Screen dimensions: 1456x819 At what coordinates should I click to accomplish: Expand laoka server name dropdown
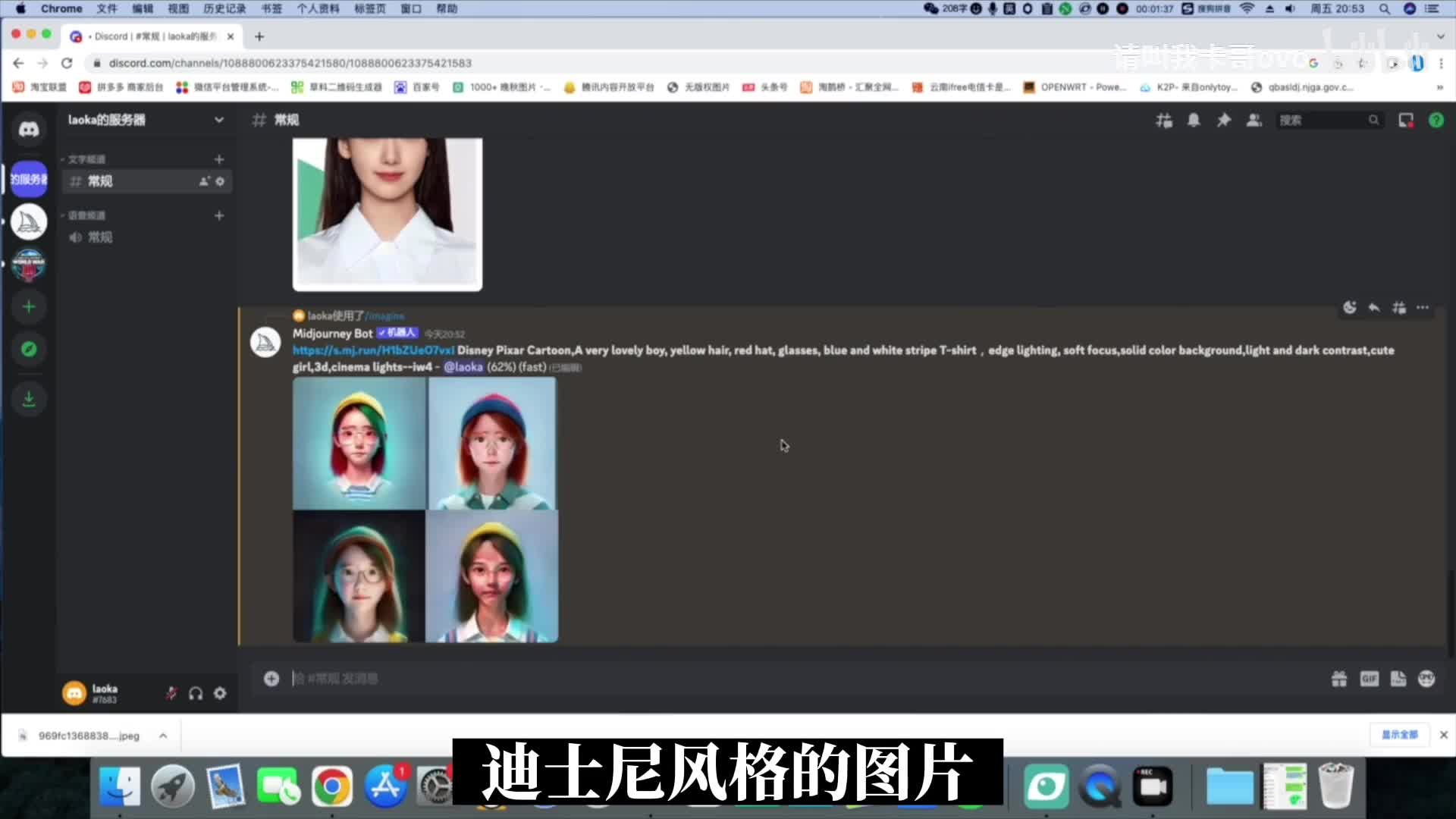218,120
